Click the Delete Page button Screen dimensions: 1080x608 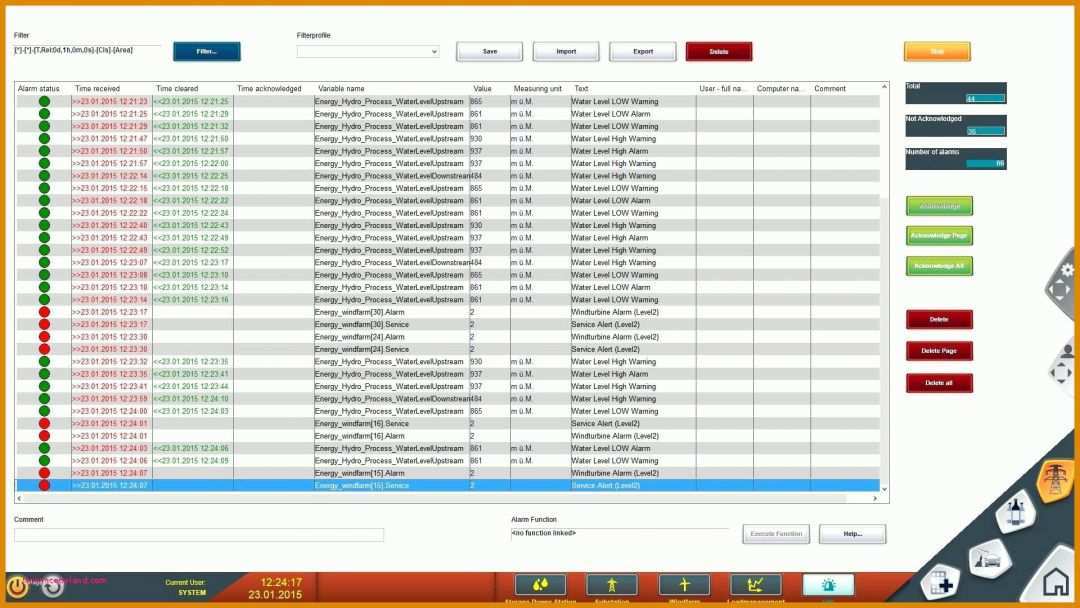(x=939, y=351)
